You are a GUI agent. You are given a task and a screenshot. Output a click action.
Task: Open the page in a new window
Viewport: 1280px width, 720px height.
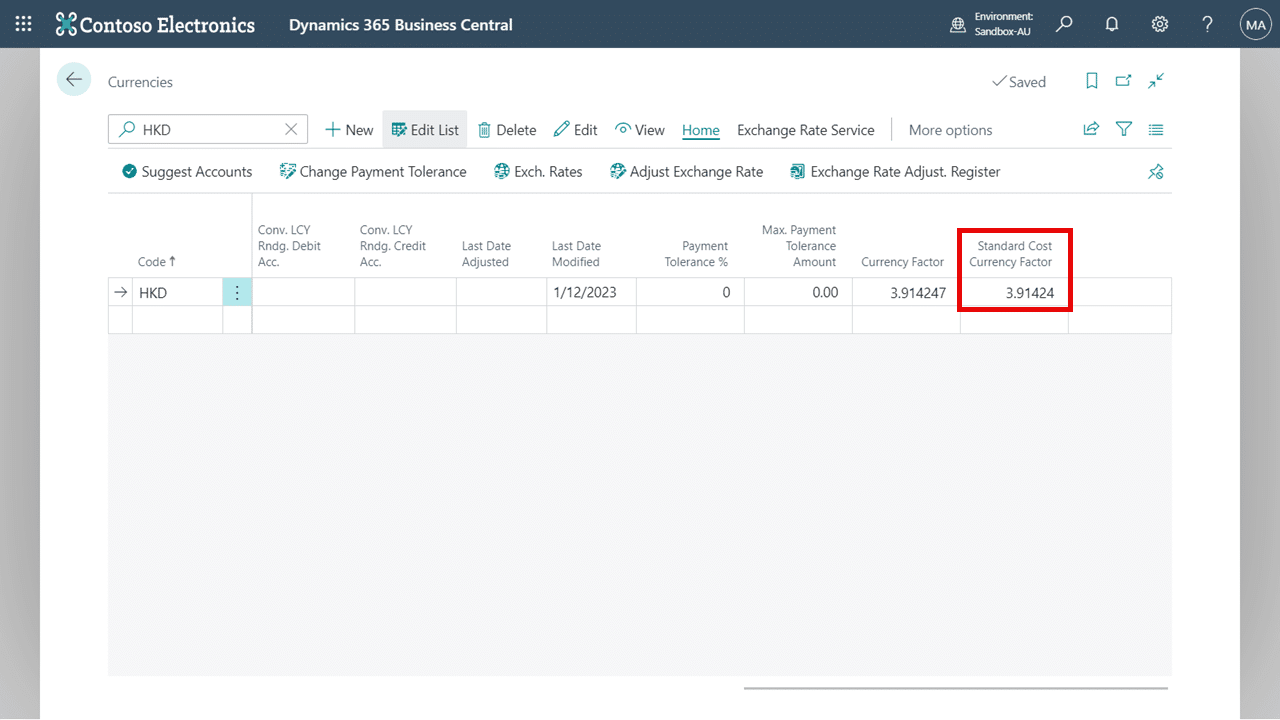(x=1124, y=81)
